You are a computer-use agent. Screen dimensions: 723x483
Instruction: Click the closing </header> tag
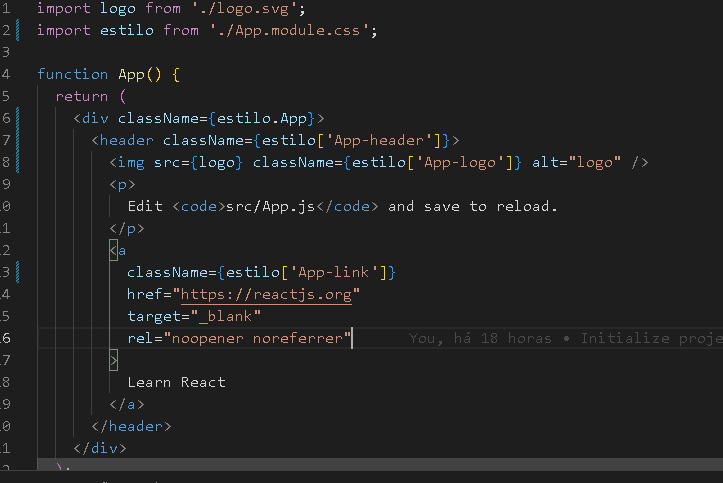[131, 426]
